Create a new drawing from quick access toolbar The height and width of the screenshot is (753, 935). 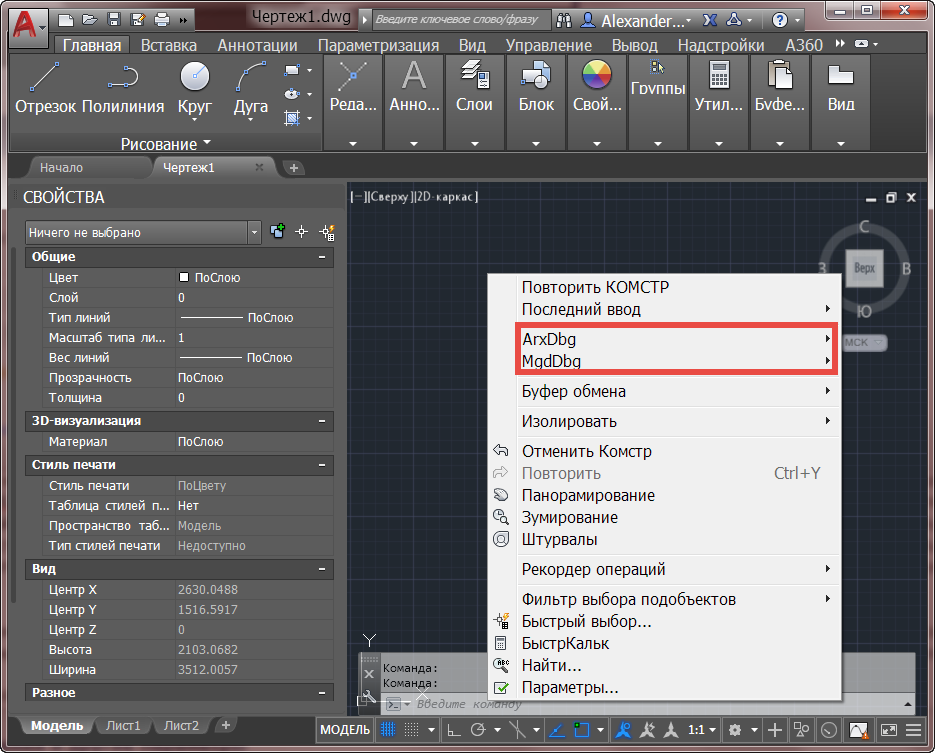[x=66, y=20]
